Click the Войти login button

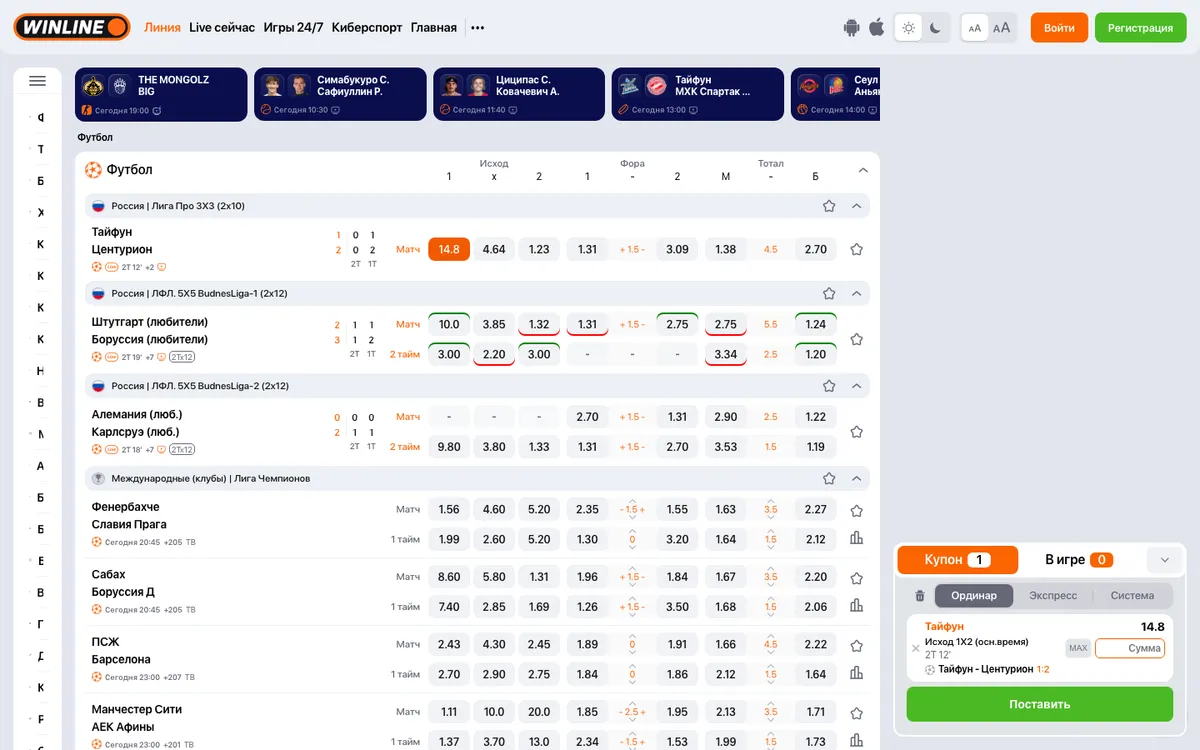pos(1059,28)
